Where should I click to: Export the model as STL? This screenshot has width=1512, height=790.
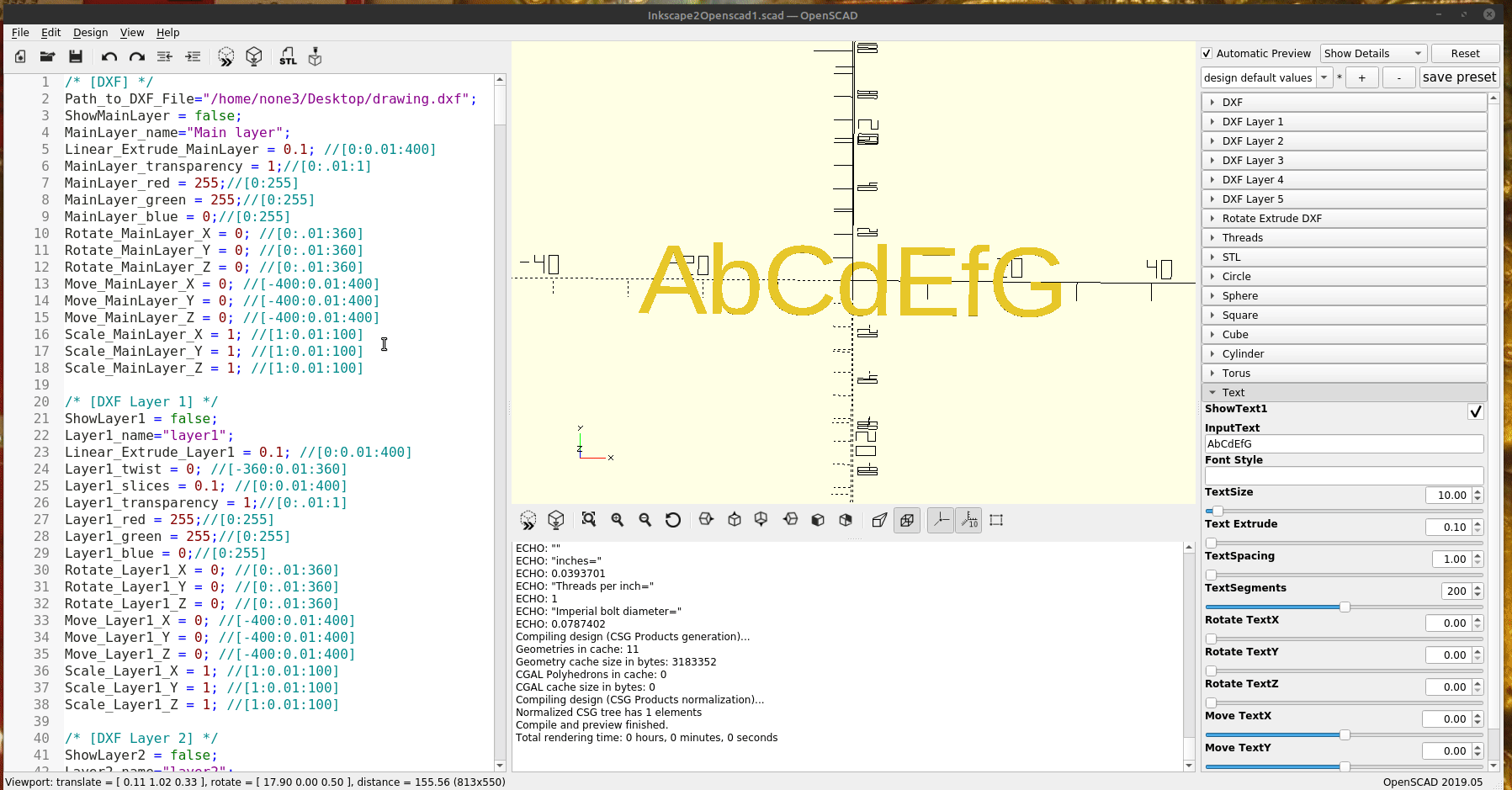(x=288, y=56)
